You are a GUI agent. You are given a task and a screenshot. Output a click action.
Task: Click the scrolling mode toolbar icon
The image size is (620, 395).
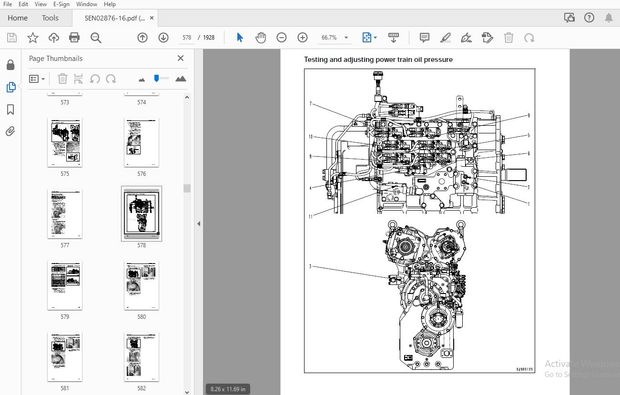393,38
